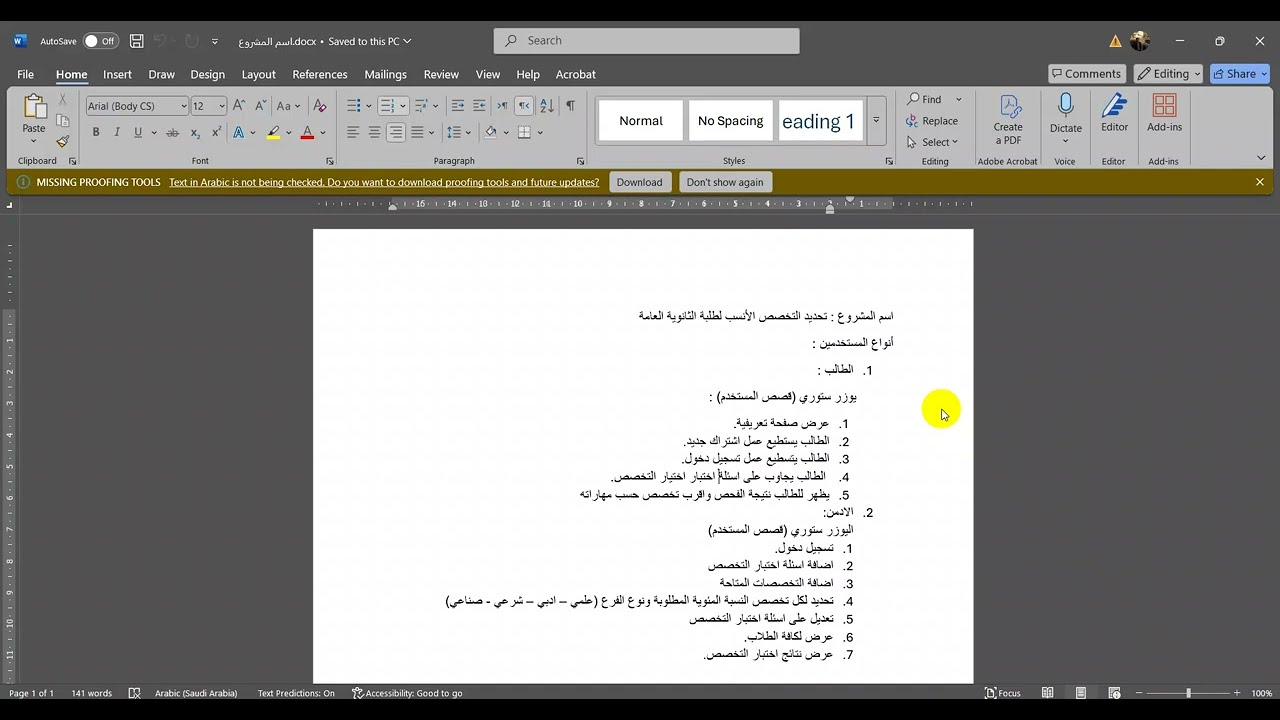
Task: Switch to Web Layout view icon
Action: click(x=1114, y=693)
